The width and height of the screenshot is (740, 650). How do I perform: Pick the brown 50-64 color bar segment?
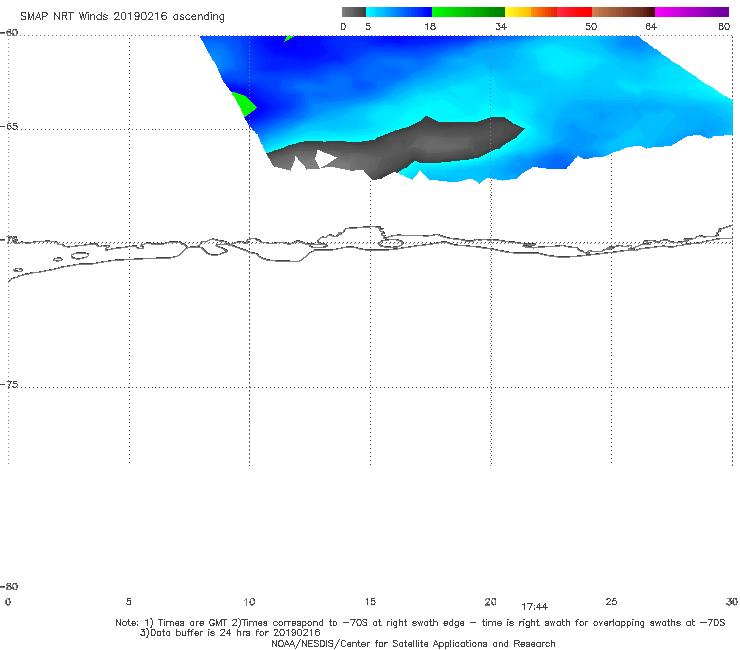(x=623, y=12)
